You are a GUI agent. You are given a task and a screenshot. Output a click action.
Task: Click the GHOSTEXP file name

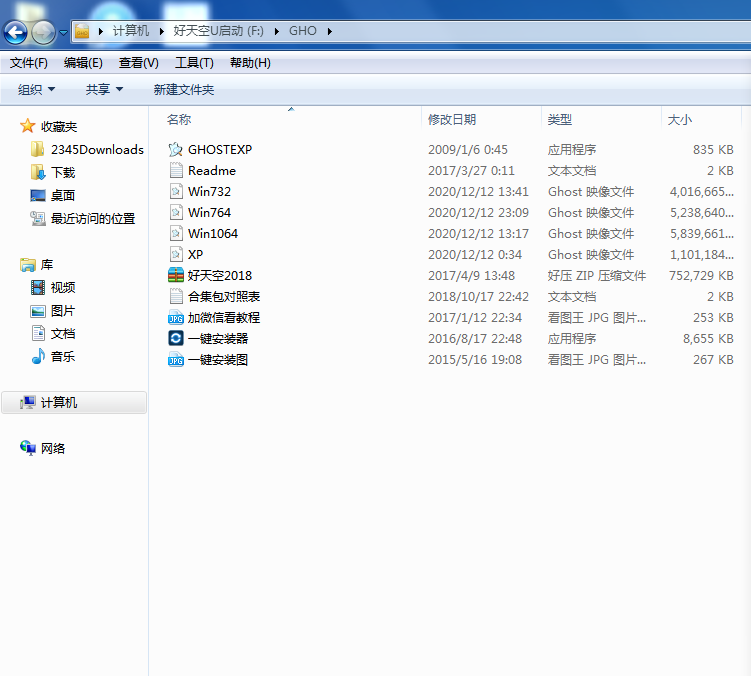[x=220, y=149]
